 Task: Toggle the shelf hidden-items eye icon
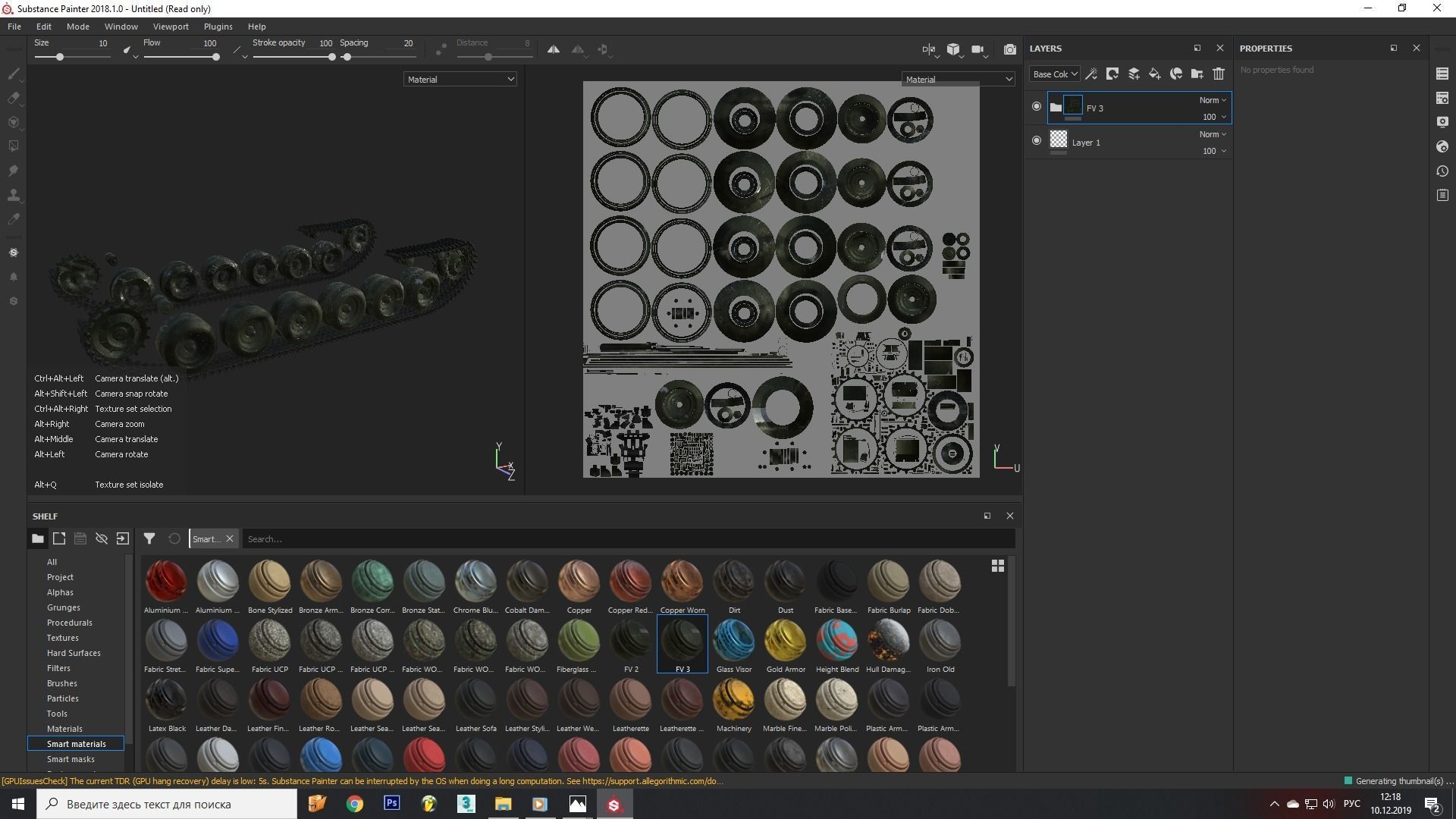(101, 538)
